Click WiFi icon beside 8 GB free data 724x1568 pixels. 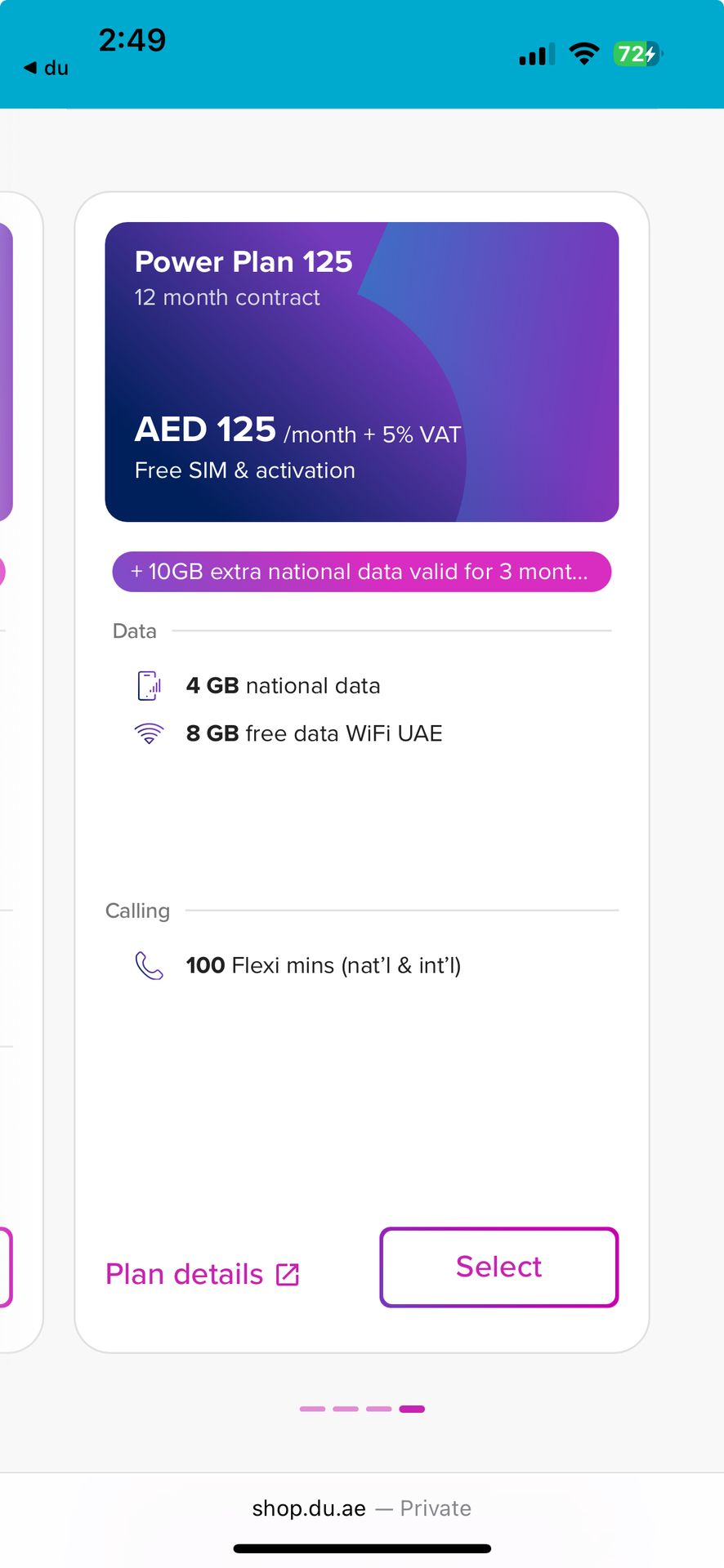click(x=149, y=733)
